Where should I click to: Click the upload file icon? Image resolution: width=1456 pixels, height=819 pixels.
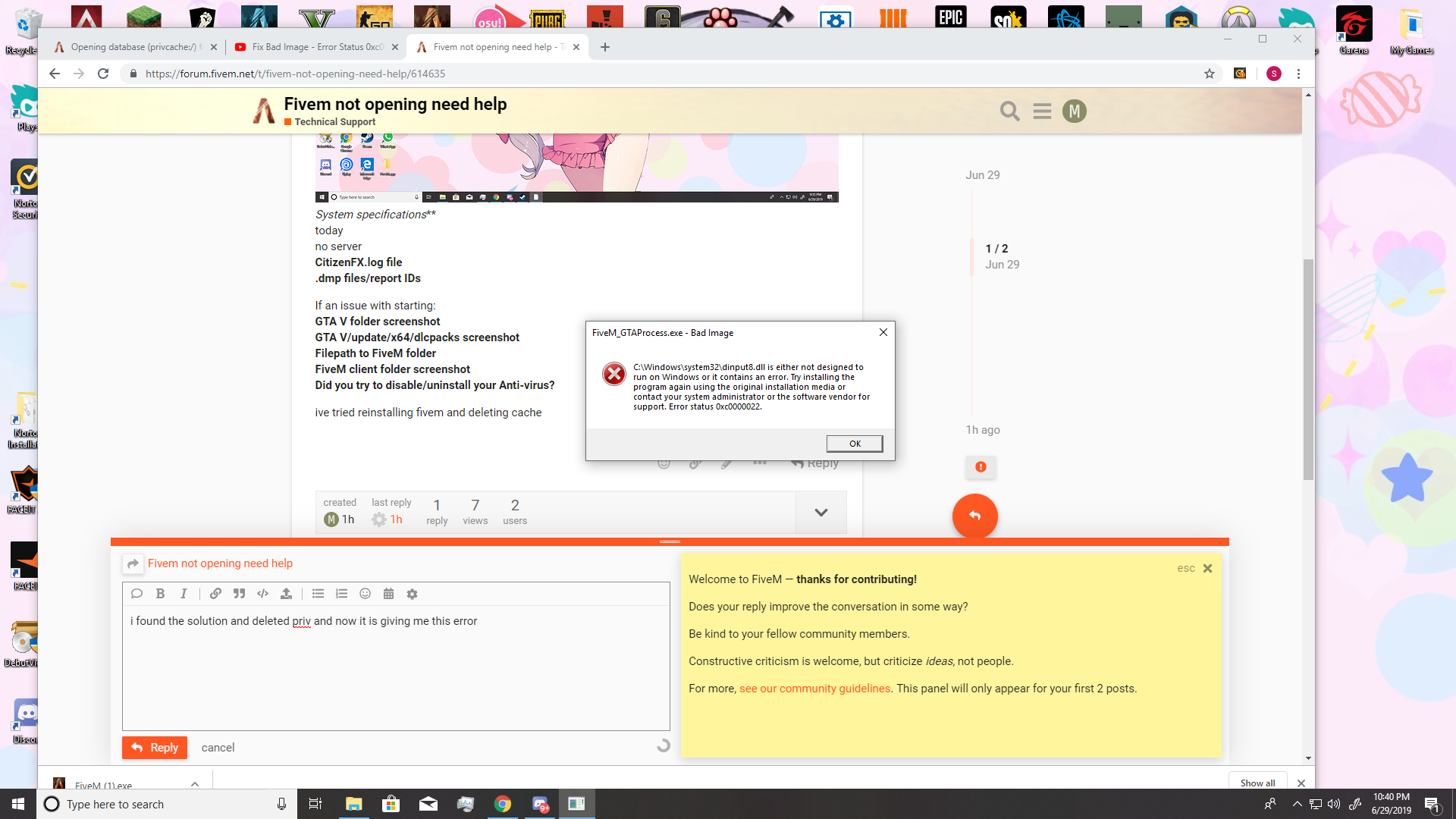pos(286,594)
